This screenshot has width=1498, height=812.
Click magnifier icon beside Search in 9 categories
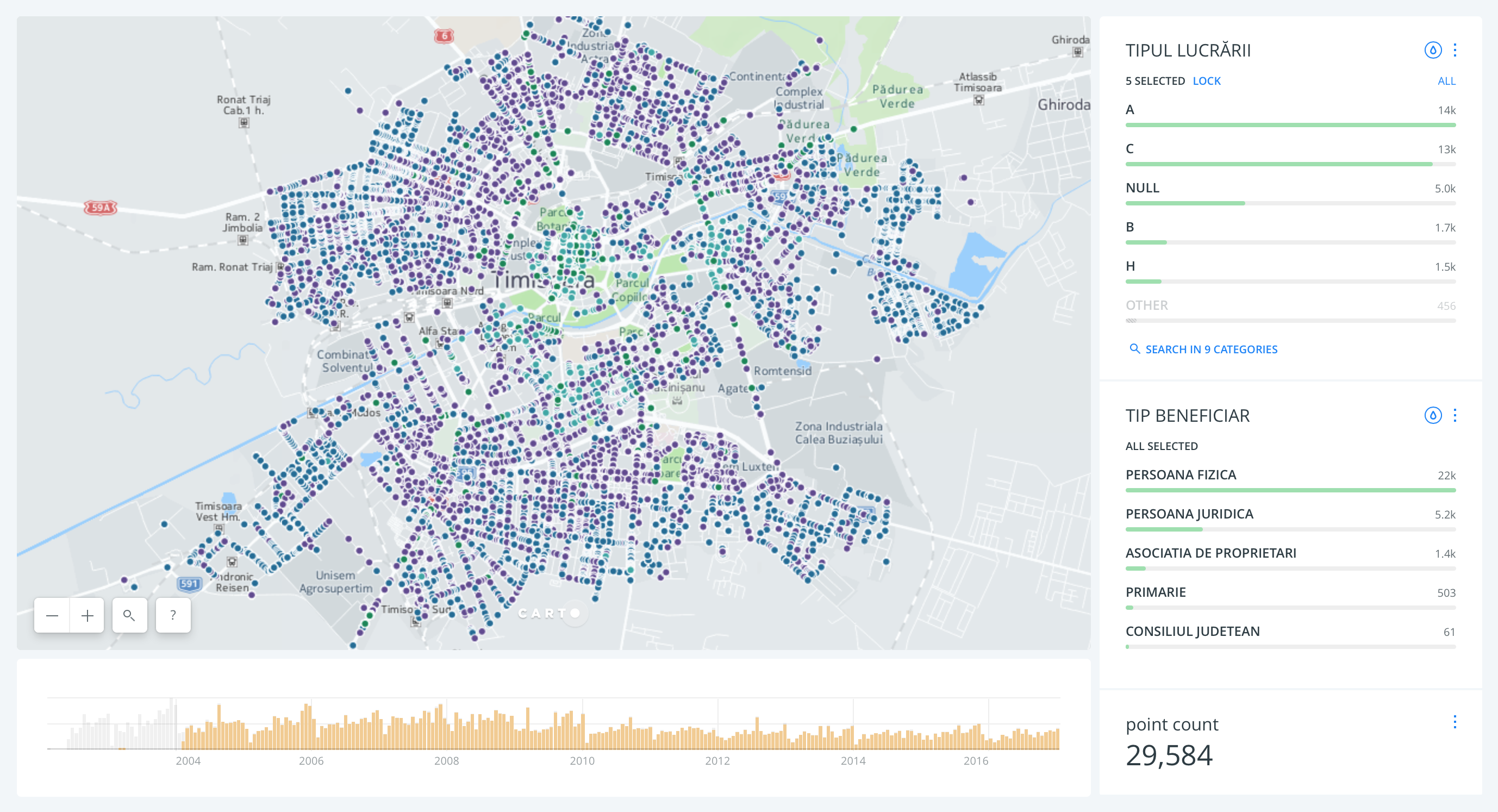coord(1134,349)
